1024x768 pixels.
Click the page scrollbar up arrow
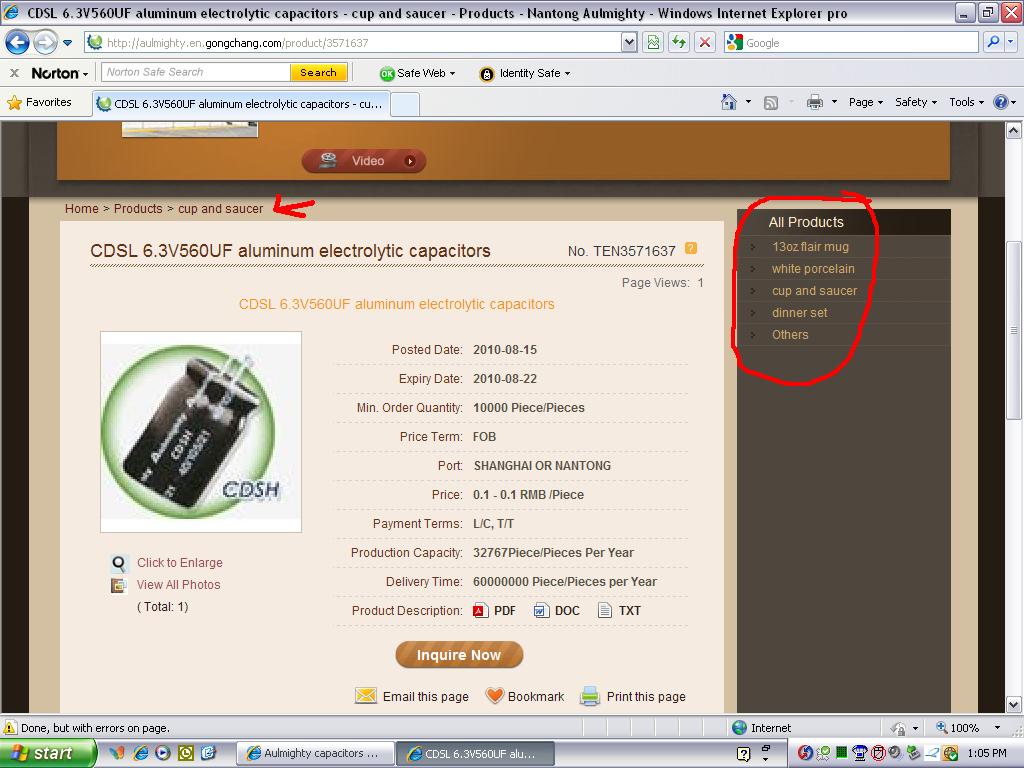[x=1013, y=131]
